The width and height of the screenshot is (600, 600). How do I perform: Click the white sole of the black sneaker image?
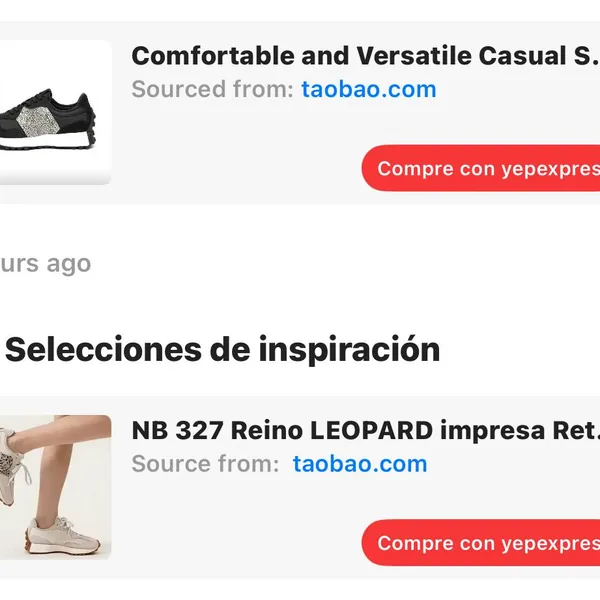(44, 142)
